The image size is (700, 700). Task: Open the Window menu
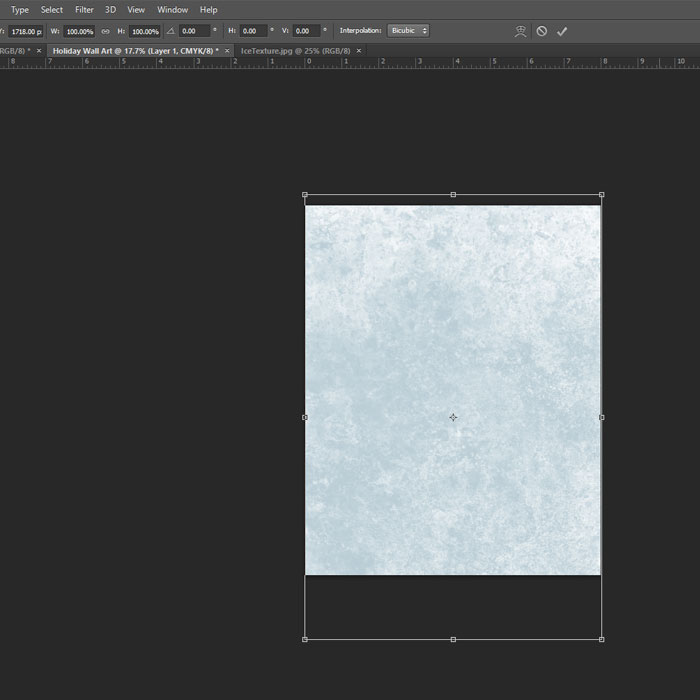(172, 10)
